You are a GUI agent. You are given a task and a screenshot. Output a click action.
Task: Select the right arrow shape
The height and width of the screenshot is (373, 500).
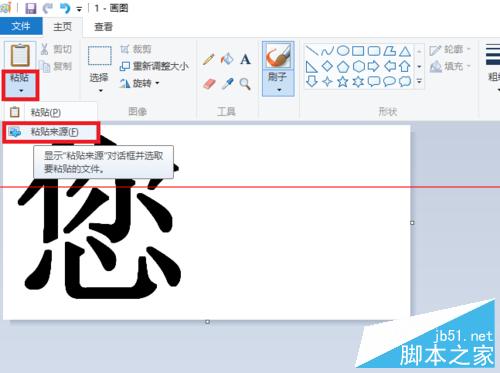(374, 66)
